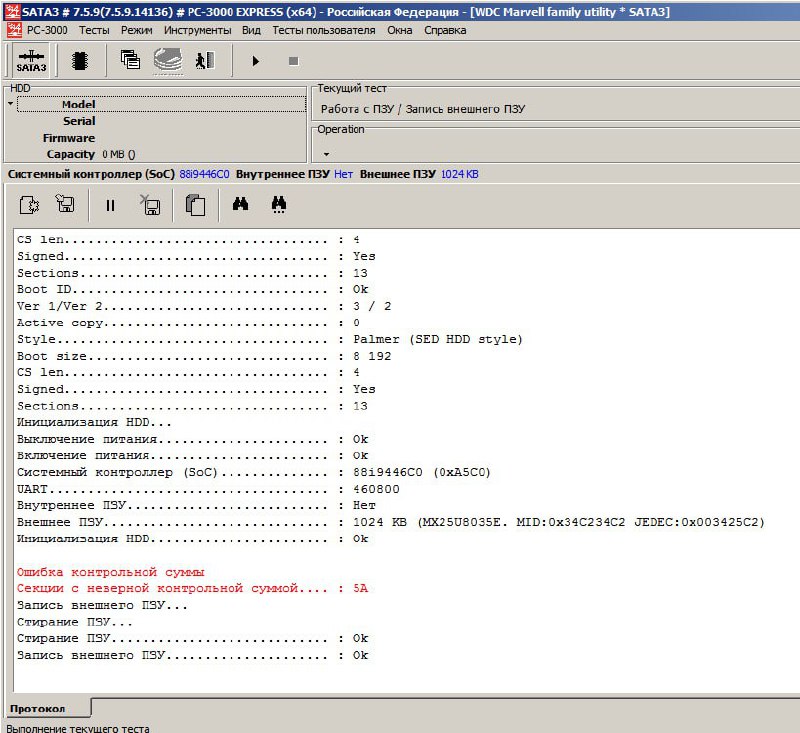Click the chip icon in main toolbar
800x733 pixels.
pos(78,61)
